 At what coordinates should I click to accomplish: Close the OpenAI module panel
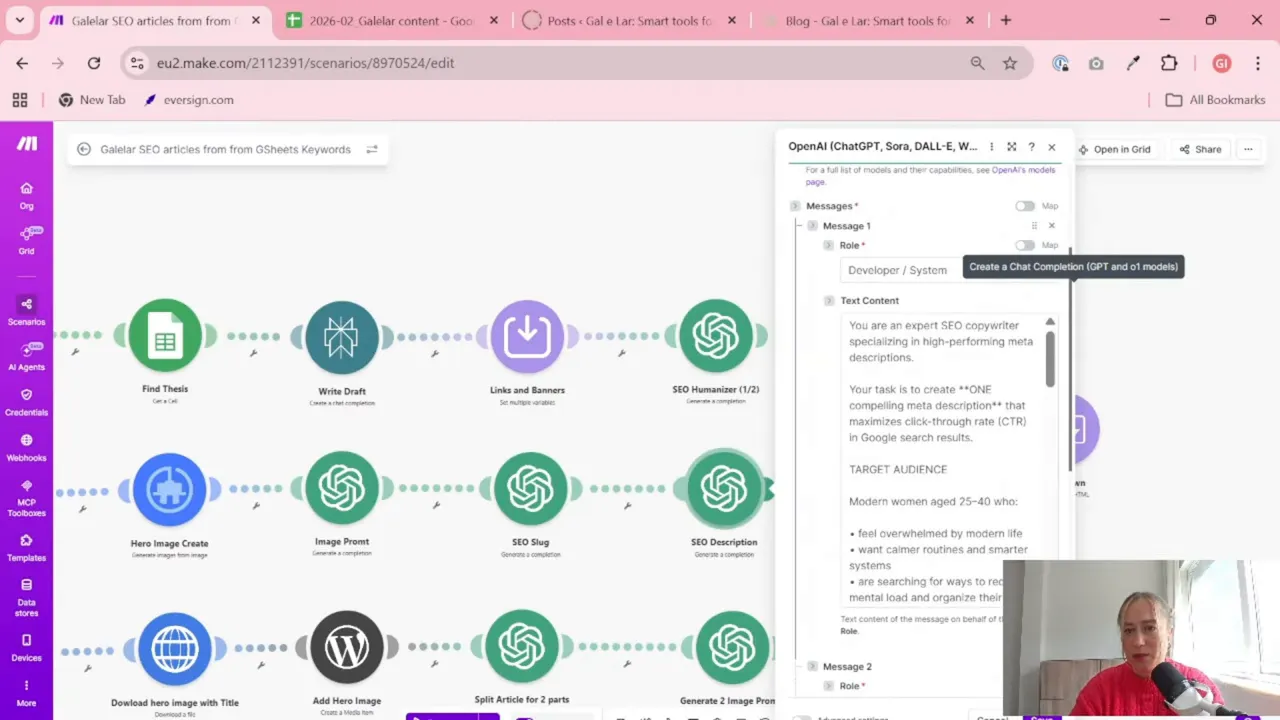point(1052,147)
